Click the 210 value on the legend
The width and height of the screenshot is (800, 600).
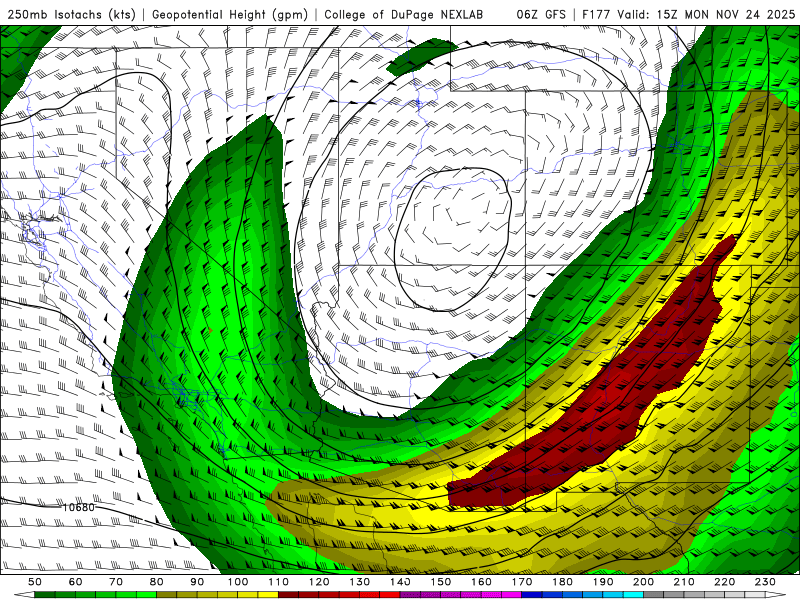pos(685,582)
